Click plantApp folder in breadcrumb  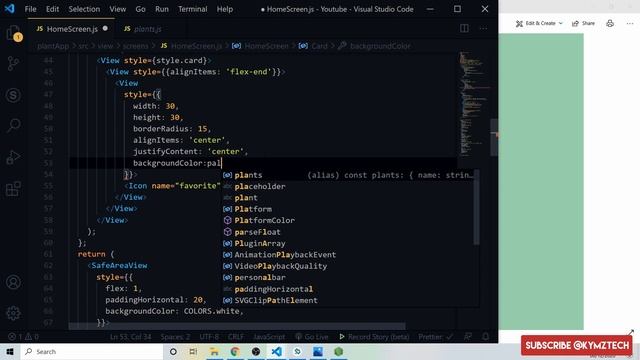[x=53, y=46]
